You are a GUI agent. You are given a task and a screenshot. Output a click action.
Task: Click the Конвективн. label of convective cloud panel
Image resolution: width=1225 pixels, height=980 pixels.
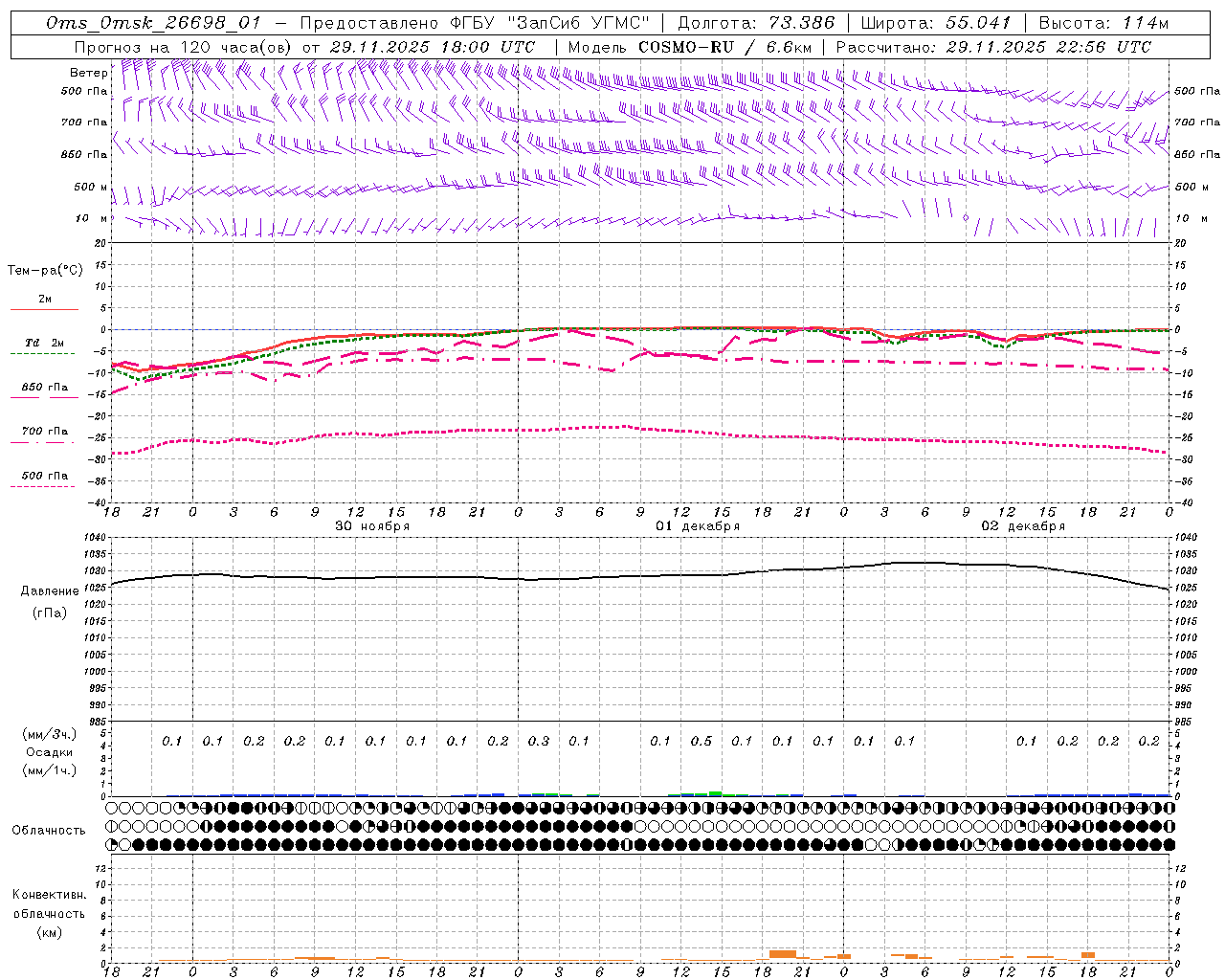coord(50,895)
